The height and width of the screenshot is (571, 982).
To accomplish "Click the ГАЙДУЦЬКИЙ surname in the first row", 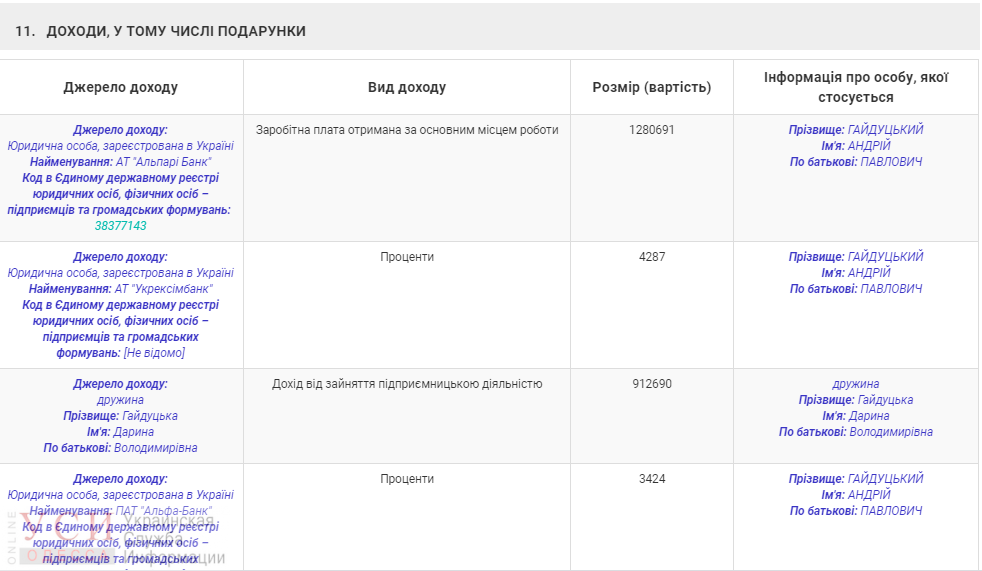I will tap(885, 130).
